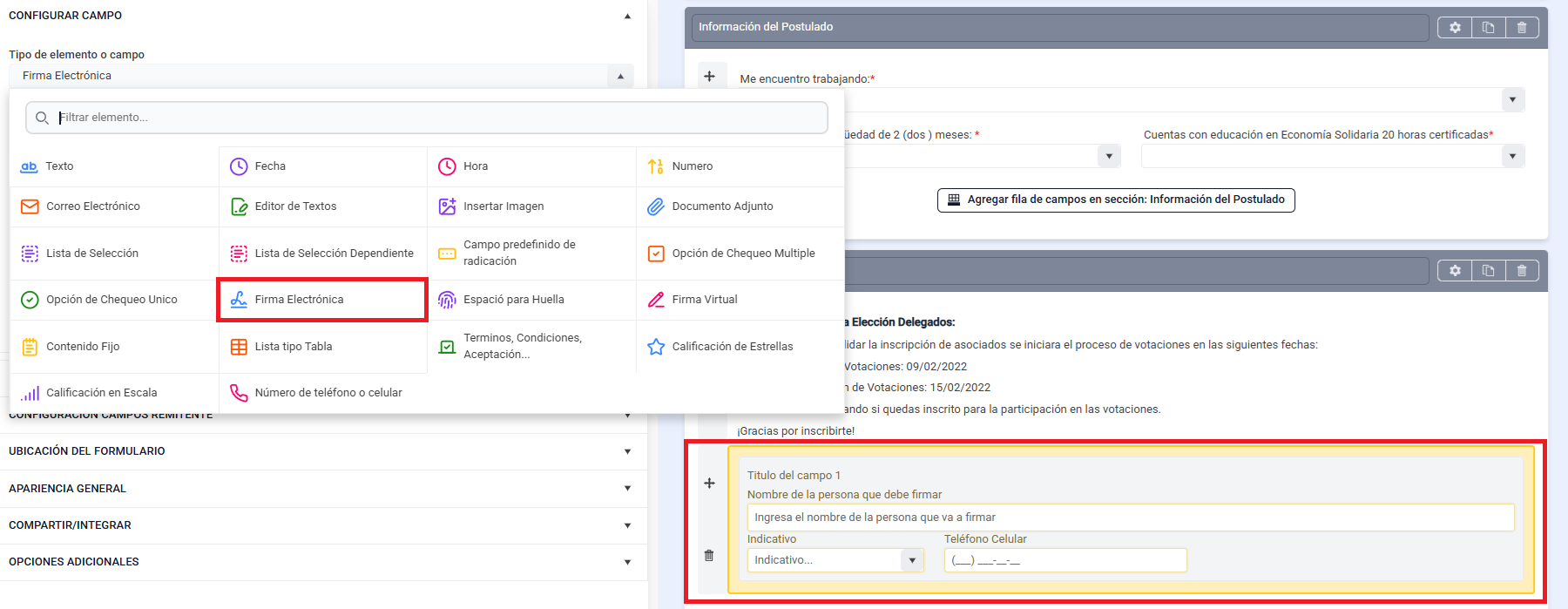This screenshot has width=1568, height=609.
Task: Click the Teléfono Celular input field
Action: coord(1064,560)
